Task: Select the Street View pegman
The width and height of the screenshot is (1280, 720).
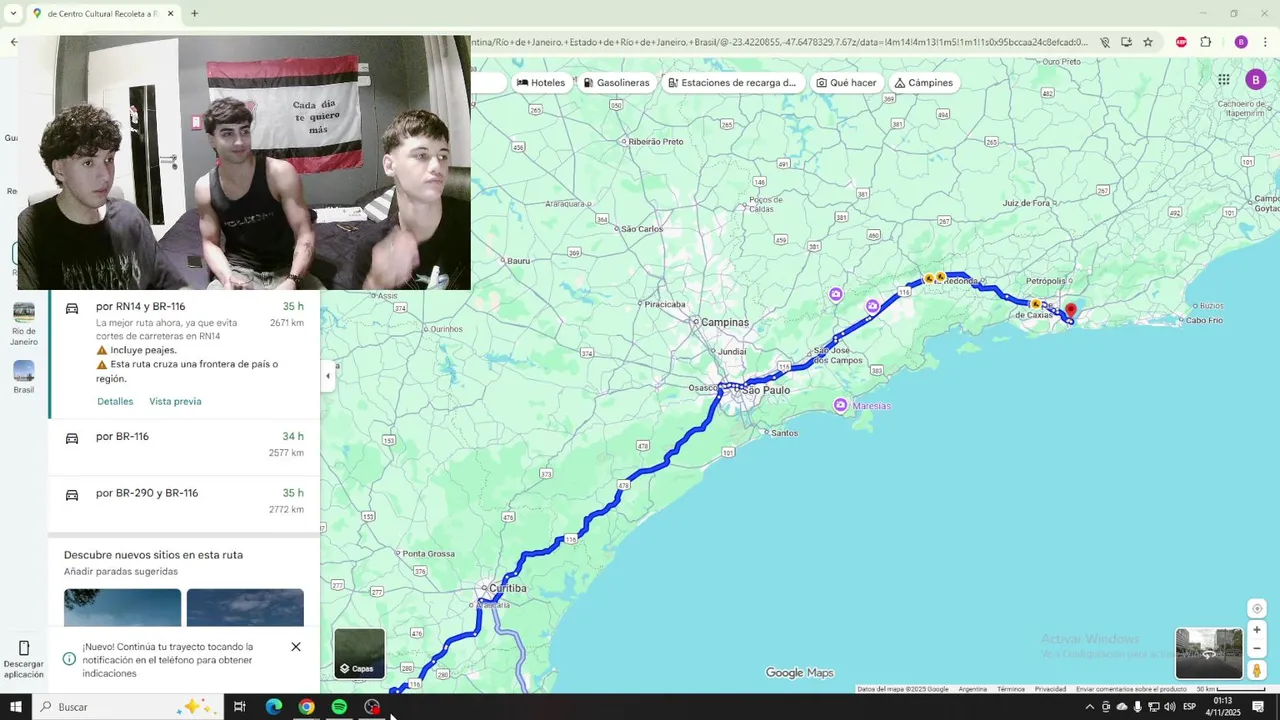Action: pos(1257,670)
